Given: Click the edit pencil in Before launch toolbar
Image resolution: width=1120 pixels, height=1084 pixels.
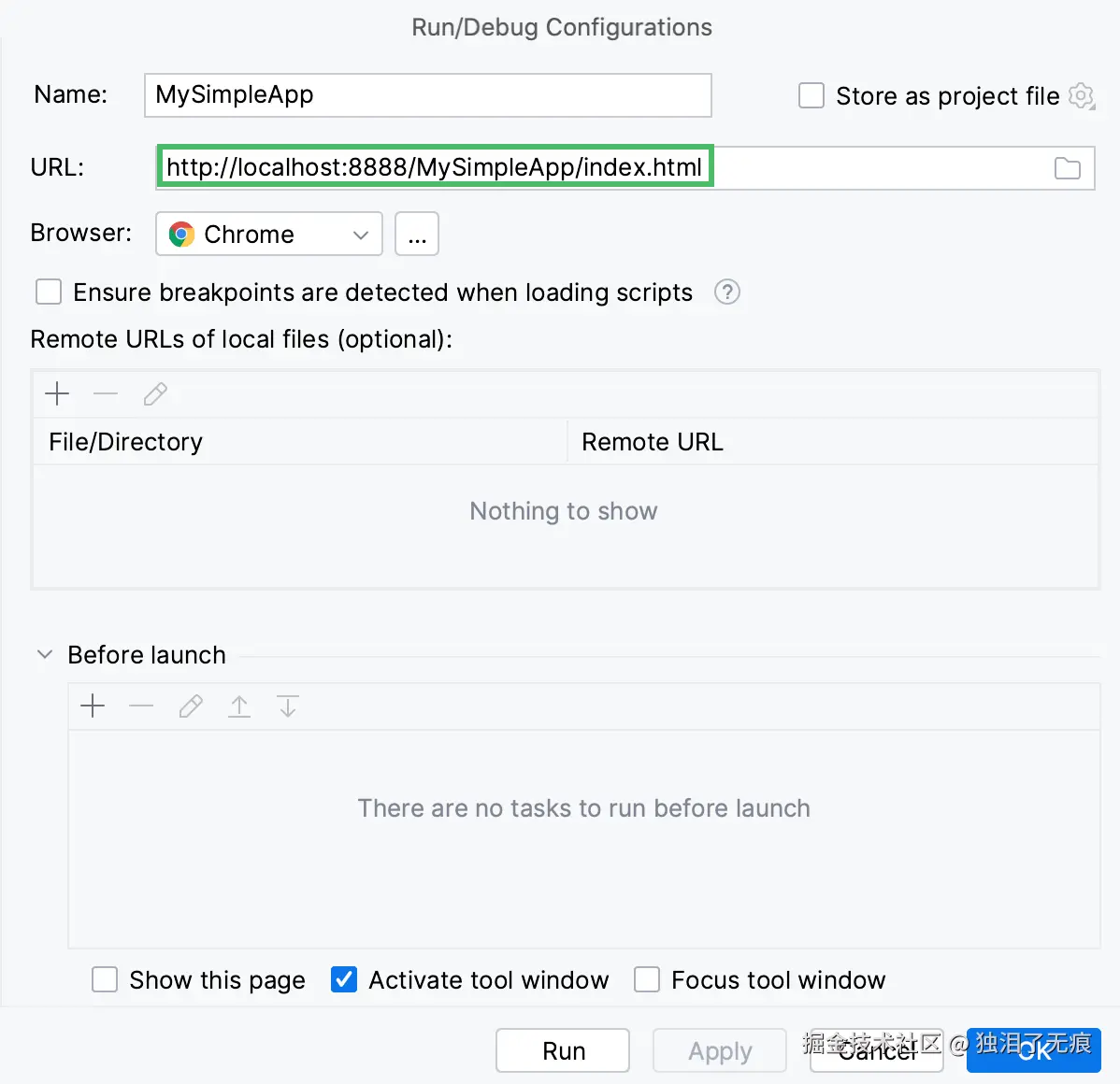Looking at the screenshot, I should click(191, 706).
